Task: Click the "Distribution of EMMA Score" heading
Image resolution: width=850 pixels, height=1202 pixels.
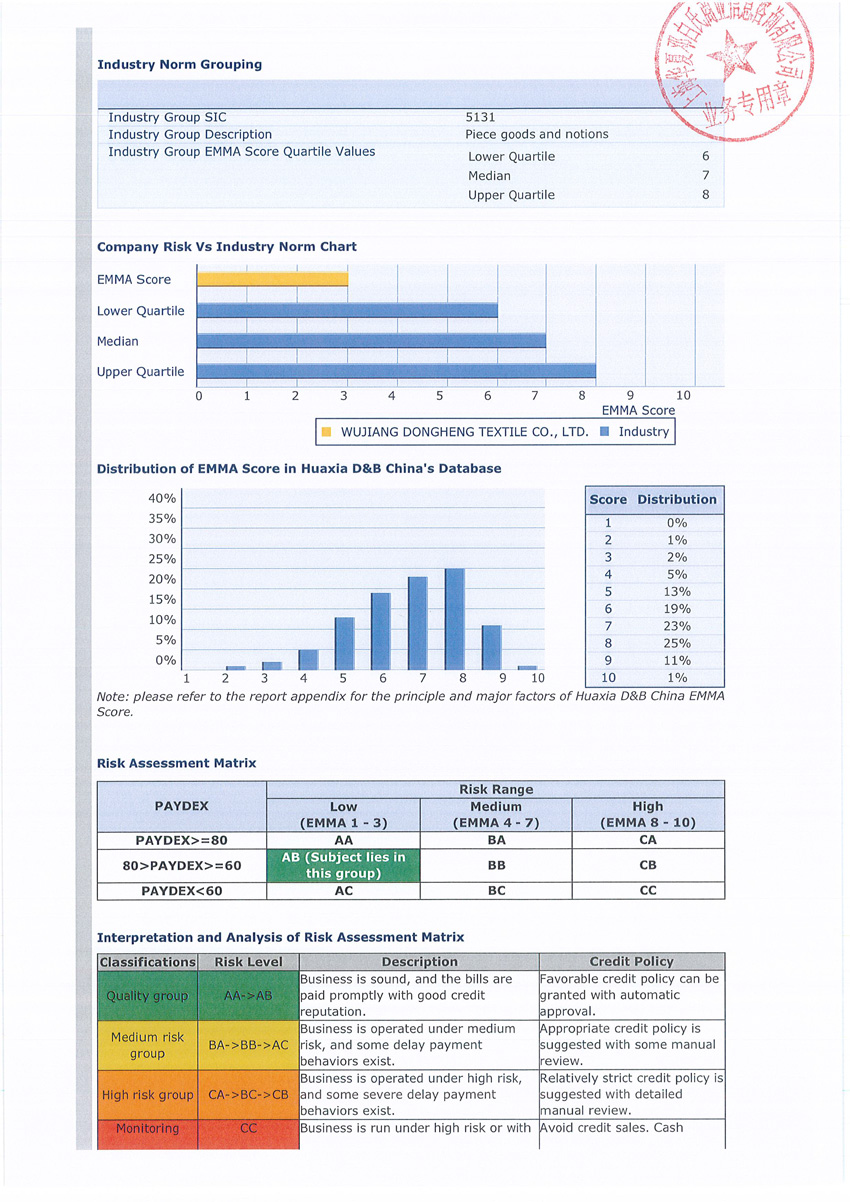Action: click(299, 468)
